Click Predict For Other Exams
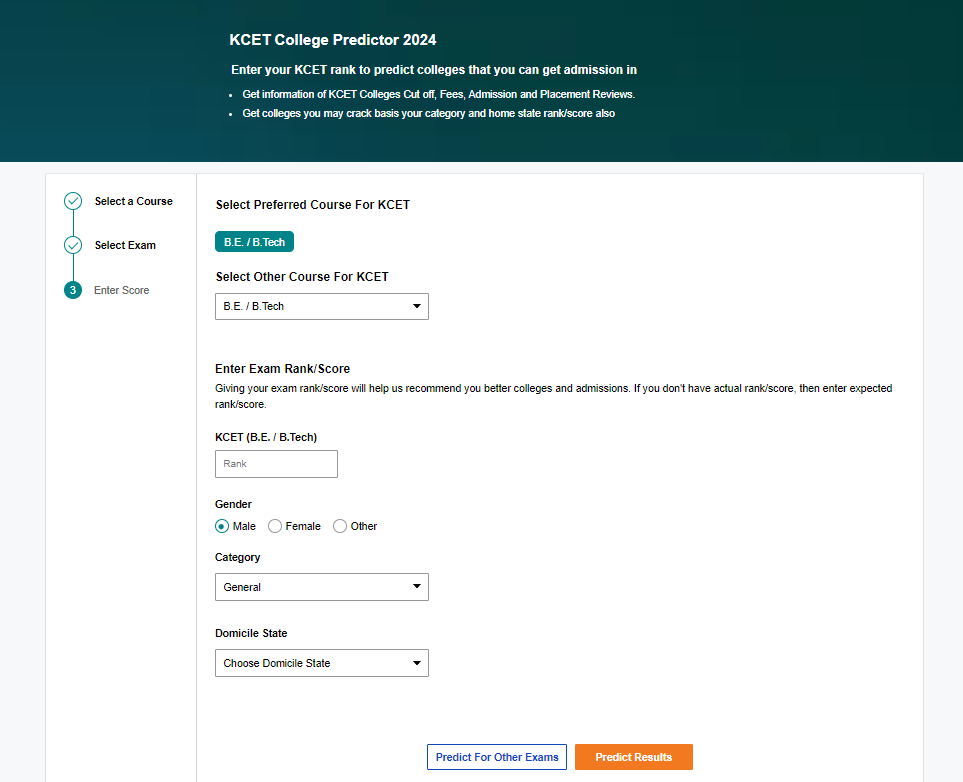963x782 pixels. pyautogui.click(x=496, y=757)
